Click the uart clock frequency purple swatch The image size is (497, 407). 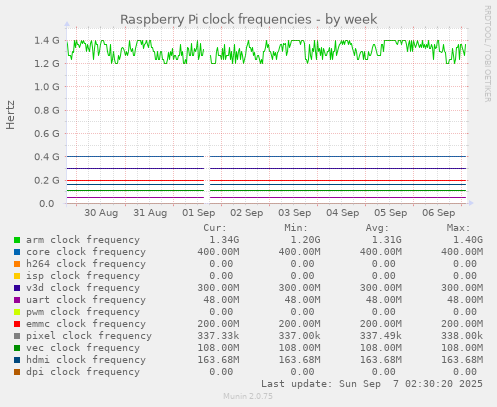tap(17, 300)
